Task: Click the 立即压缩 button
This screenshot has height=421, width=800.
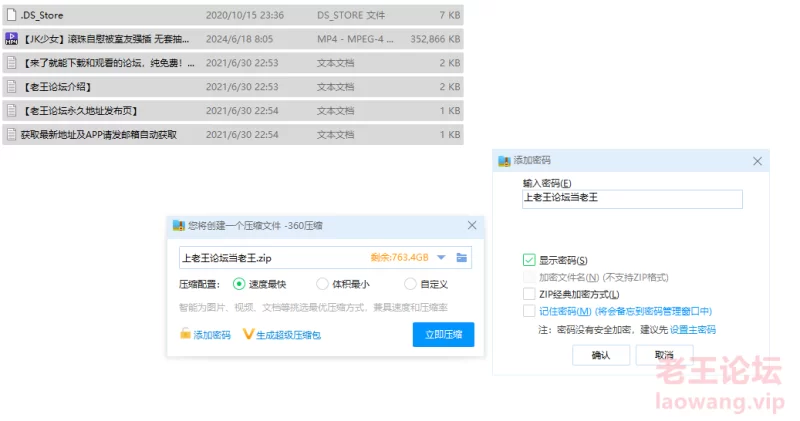Action: pyautogui.click(x=443, y=334)
